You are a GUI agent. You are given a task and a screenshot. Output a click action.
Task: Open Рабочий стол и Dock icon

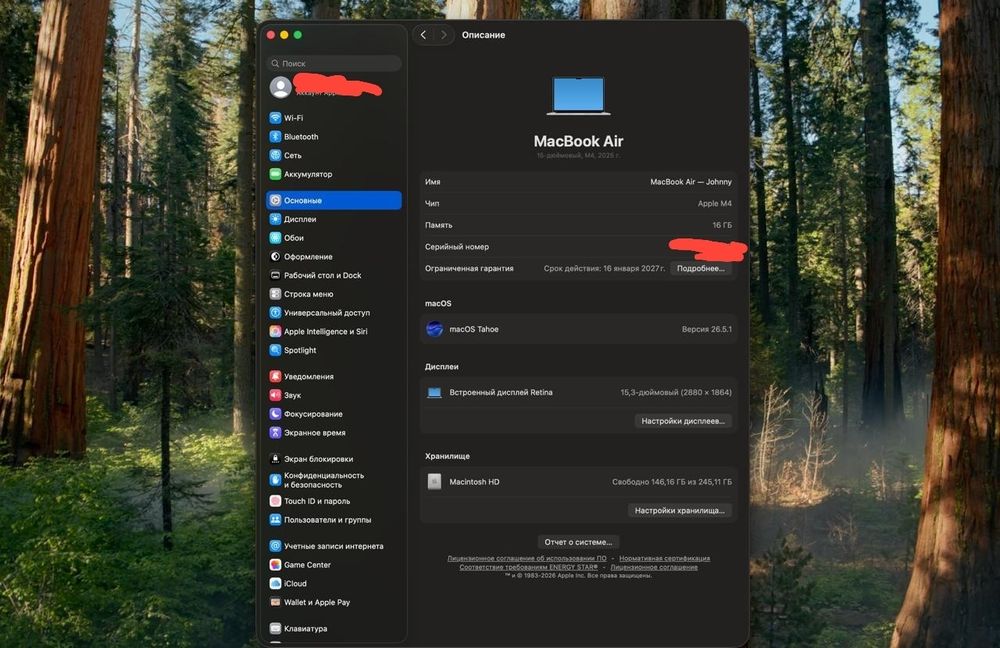[275, 276]
